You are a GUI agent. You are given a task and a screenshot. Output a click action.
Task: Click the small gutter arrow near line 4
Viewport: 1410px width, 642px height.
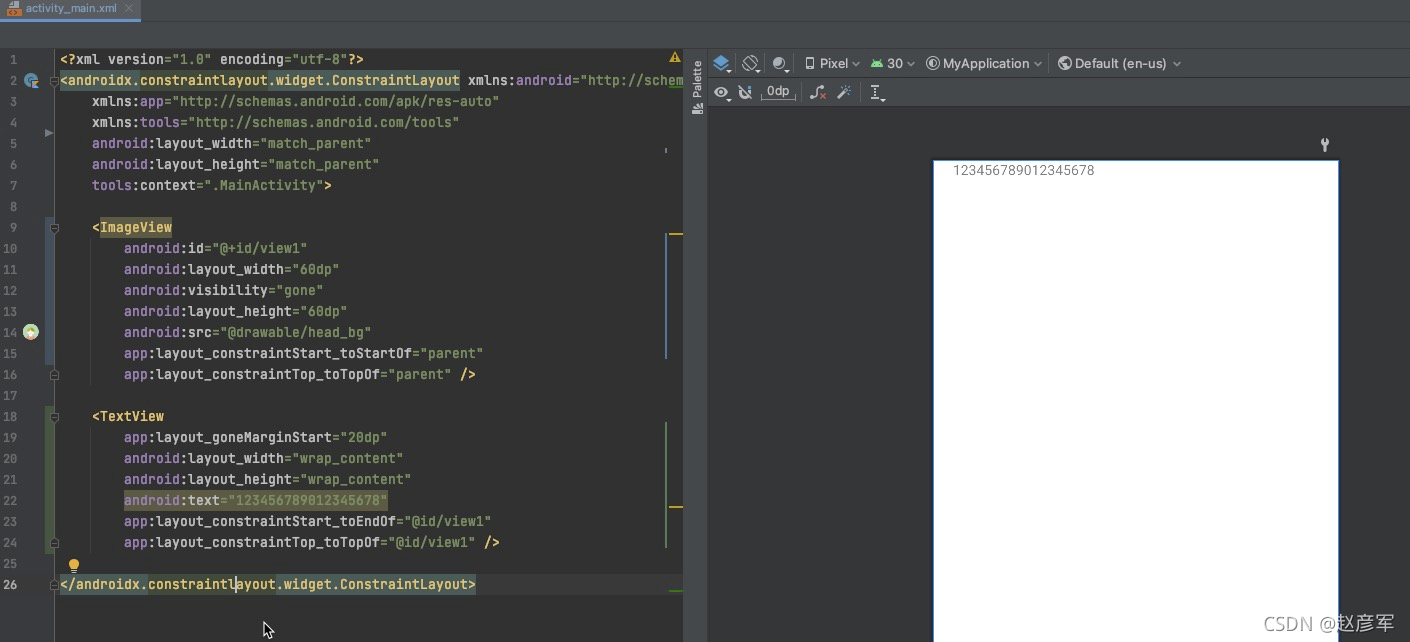(48, 132)
